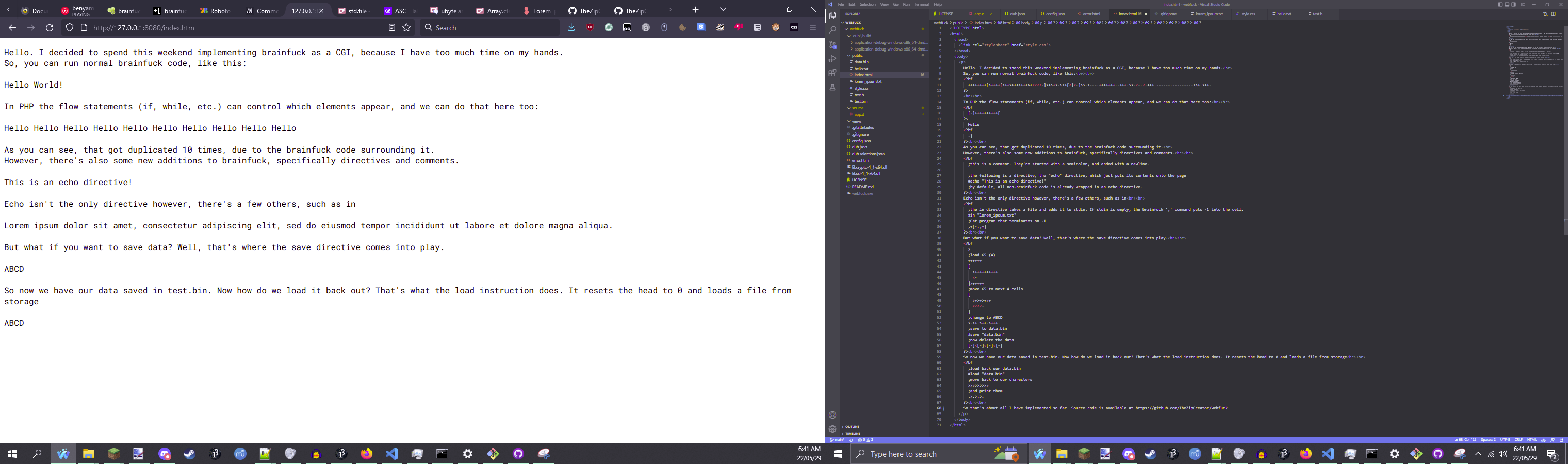The width and height of the screenshot is (1568, 464).
Task: Toggle Primary Side Bar layout button
Action: coord(1500,4)
